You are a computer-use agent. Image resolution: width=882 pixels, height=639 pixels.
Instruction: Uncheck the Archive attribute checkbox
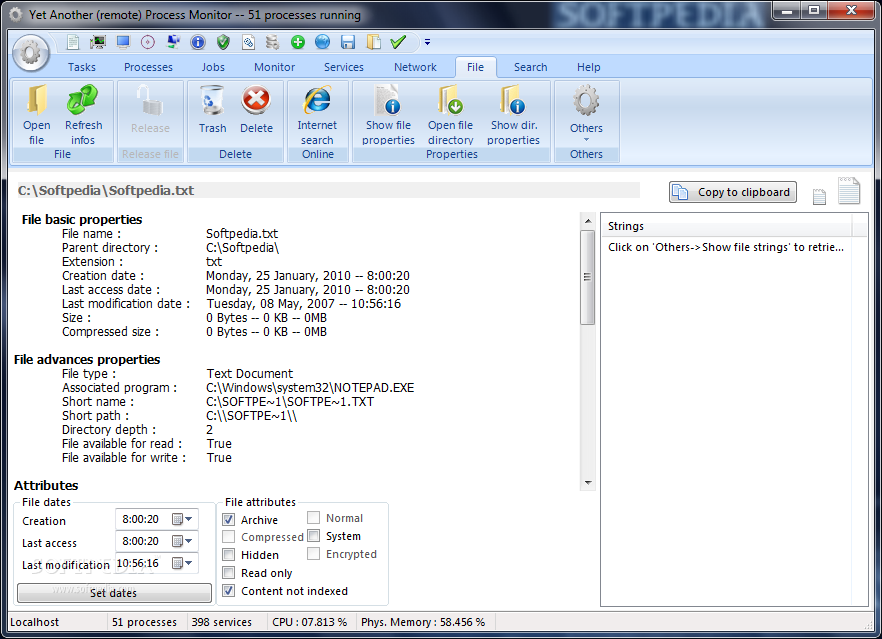[x=228, y=519]
